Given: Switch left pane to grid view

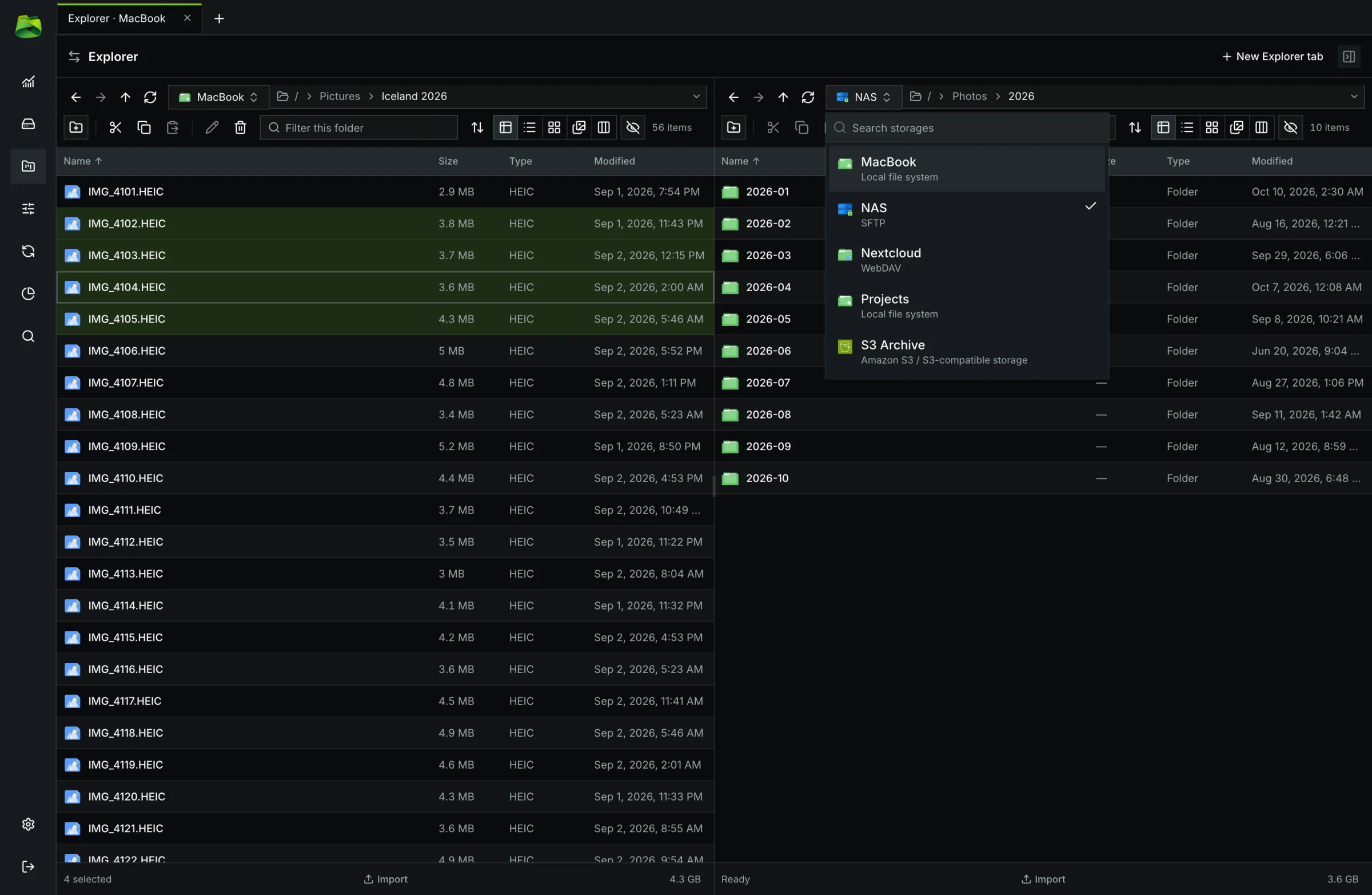Looking at the screenshot, I should pos(554,128).
